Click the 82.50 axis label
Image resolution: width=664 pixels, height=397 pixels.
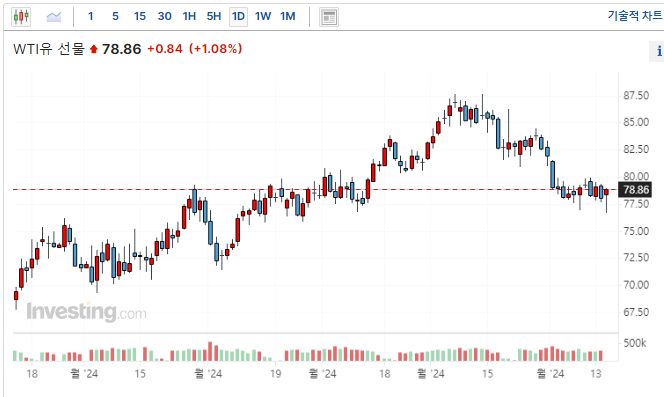[636, 149]
